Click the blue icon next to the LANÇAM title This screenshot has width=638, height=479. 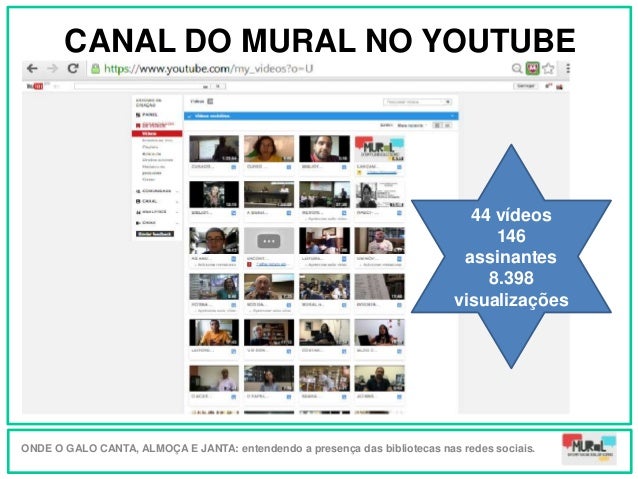click(399, 167)
